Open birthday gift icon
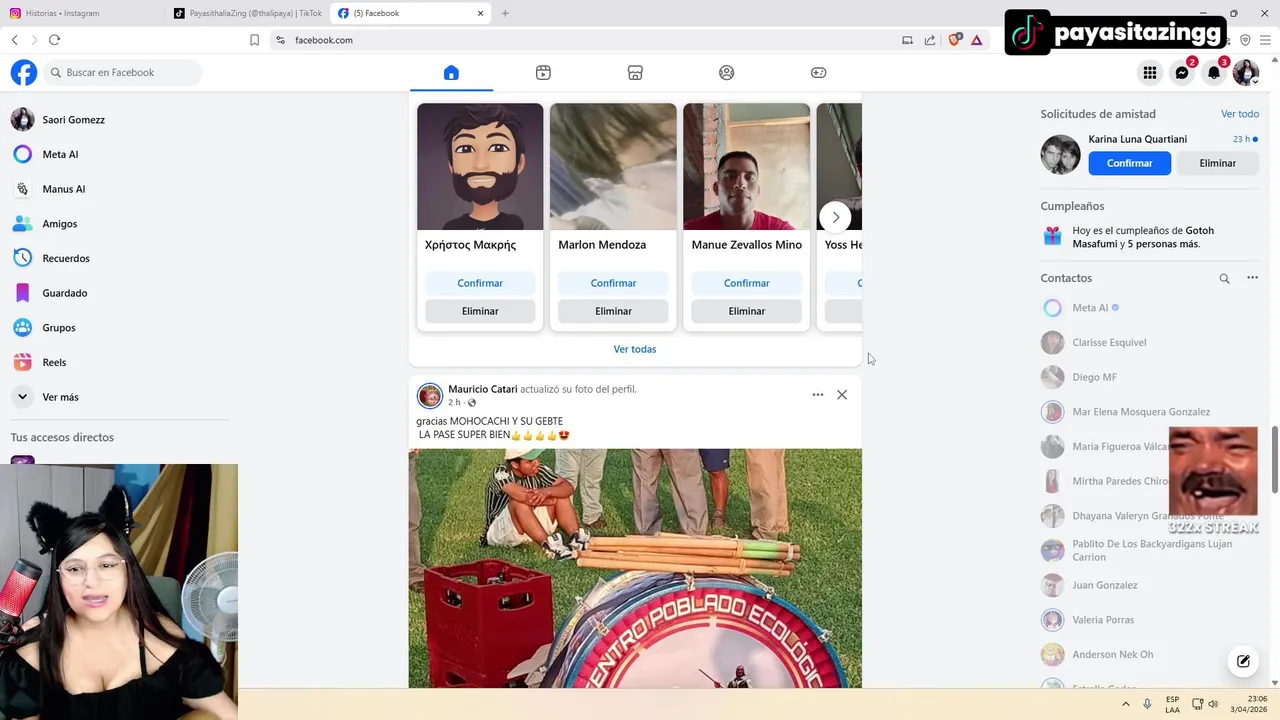The height and width of the screenshot is (720, 1280). tap(1052, 236)
